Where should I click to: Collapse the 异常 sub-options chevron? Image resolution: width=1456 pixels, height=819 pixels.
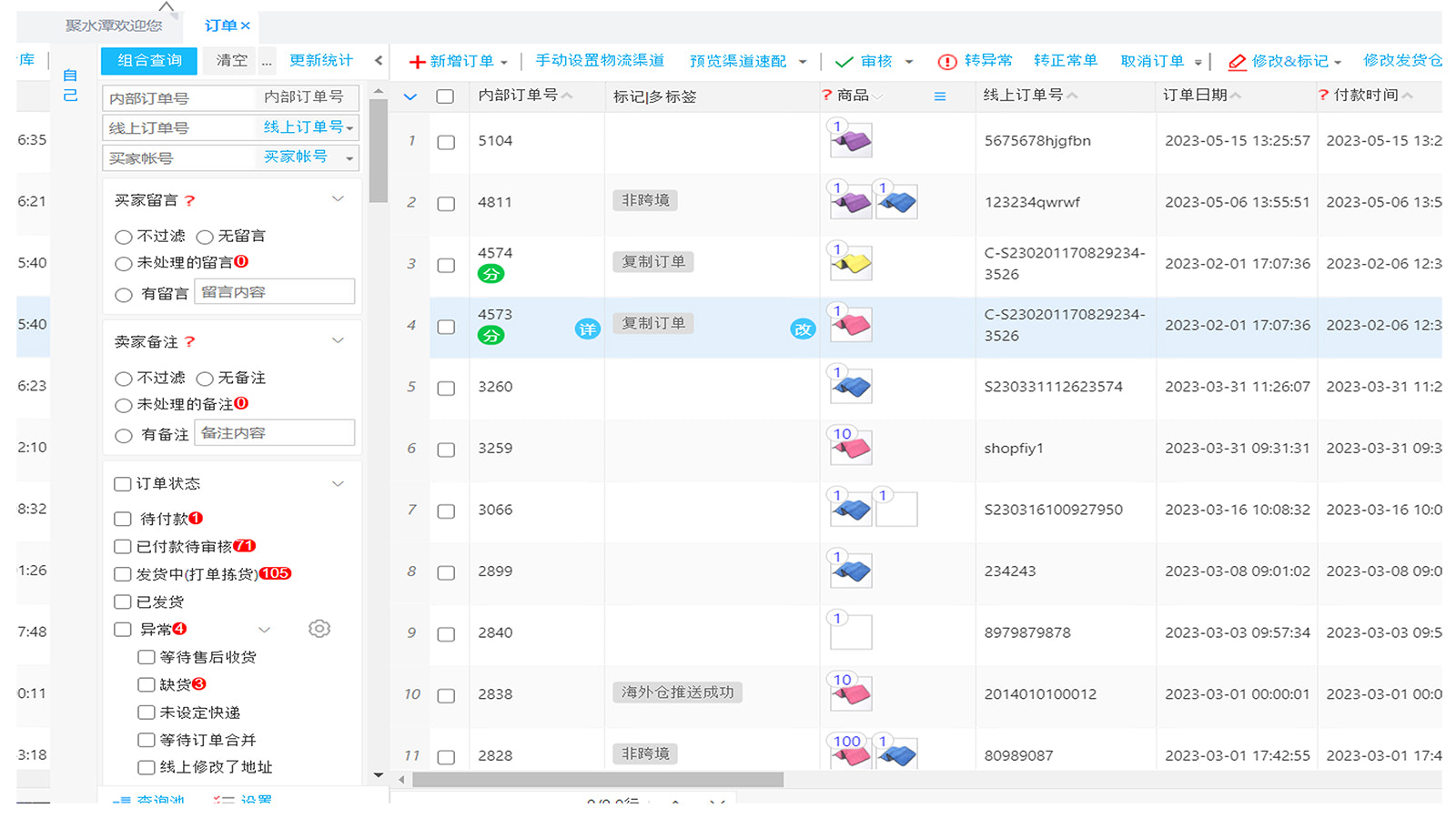point(264,630)
